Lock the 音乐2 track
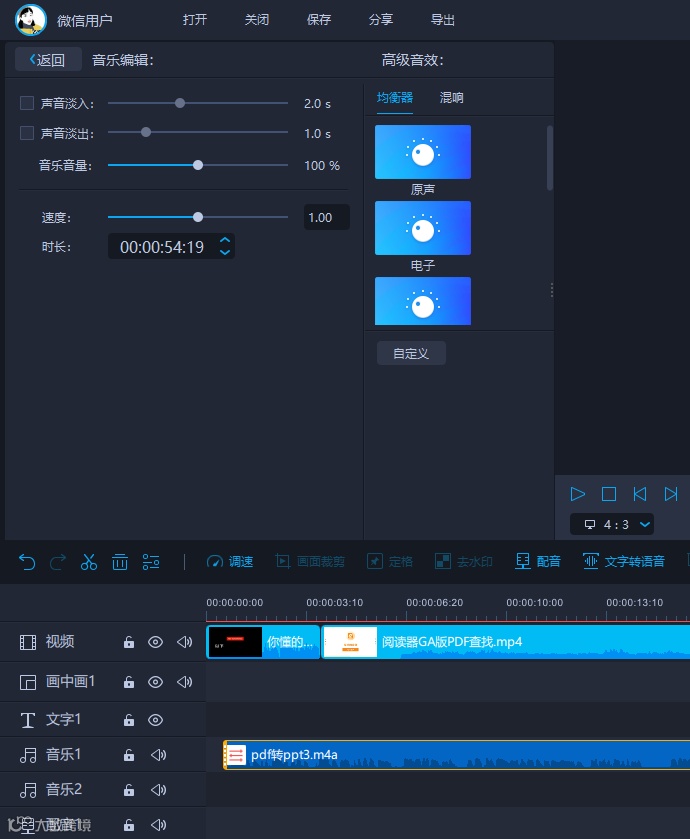Viewport: 690px width, 839px height. 129,790
